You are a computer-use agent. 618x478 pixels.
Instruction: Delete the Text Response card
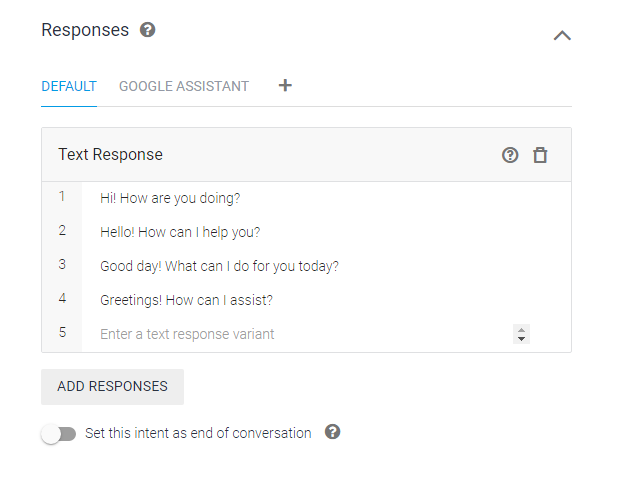coord(540,155)
